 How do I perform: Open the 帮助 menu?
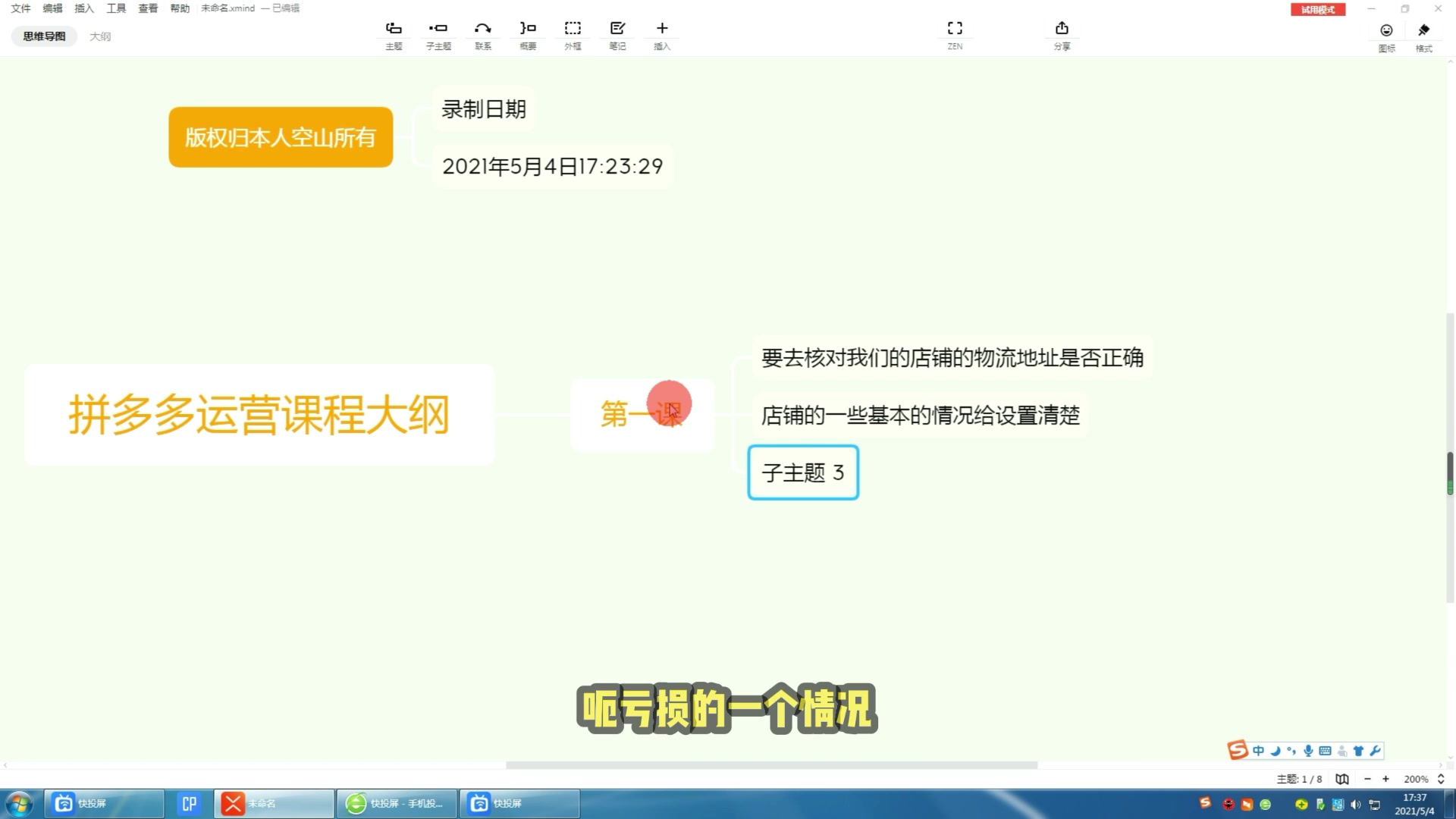pyautogui.click(x=180, y=8)
